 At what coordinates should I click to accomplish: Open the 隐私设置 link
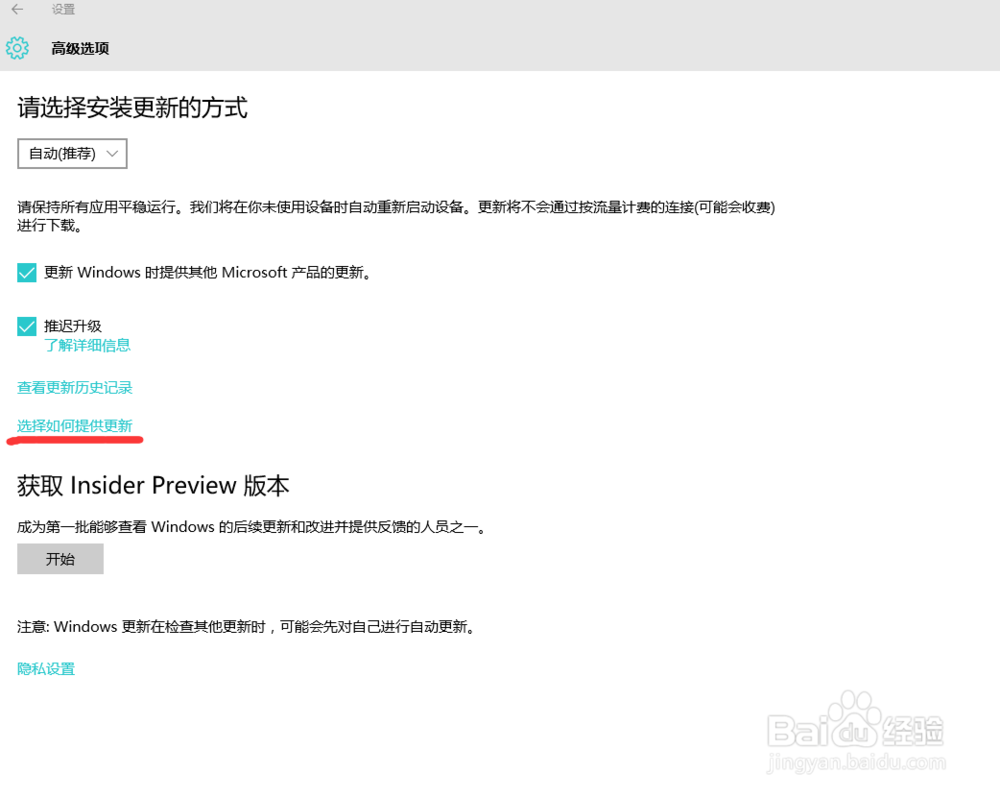coord(46,669)
